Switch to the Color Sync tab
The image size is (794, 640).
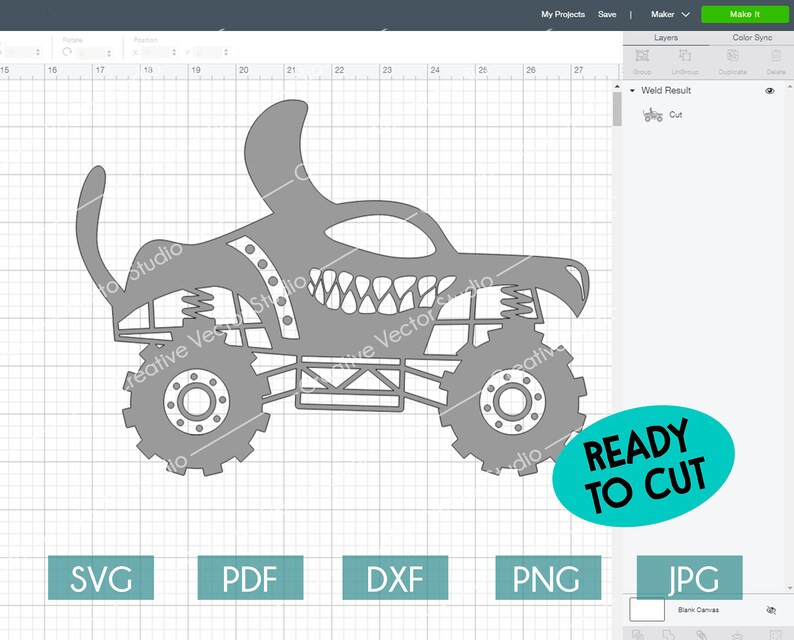pos(752,38)
